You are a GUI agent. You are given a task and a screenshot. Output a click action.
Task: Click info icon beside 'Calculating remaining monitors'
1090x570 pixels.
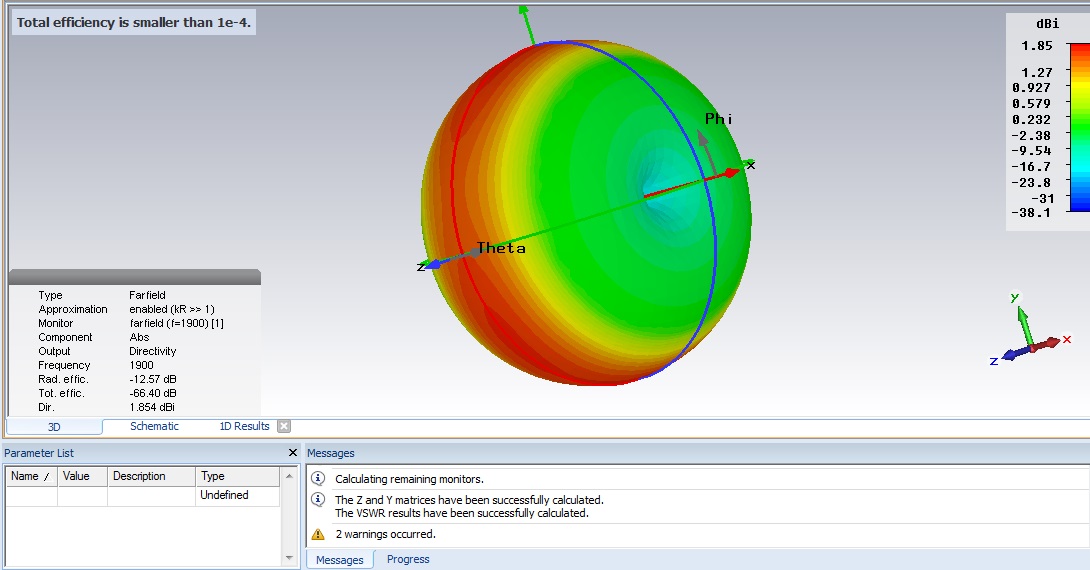point(318,479)
